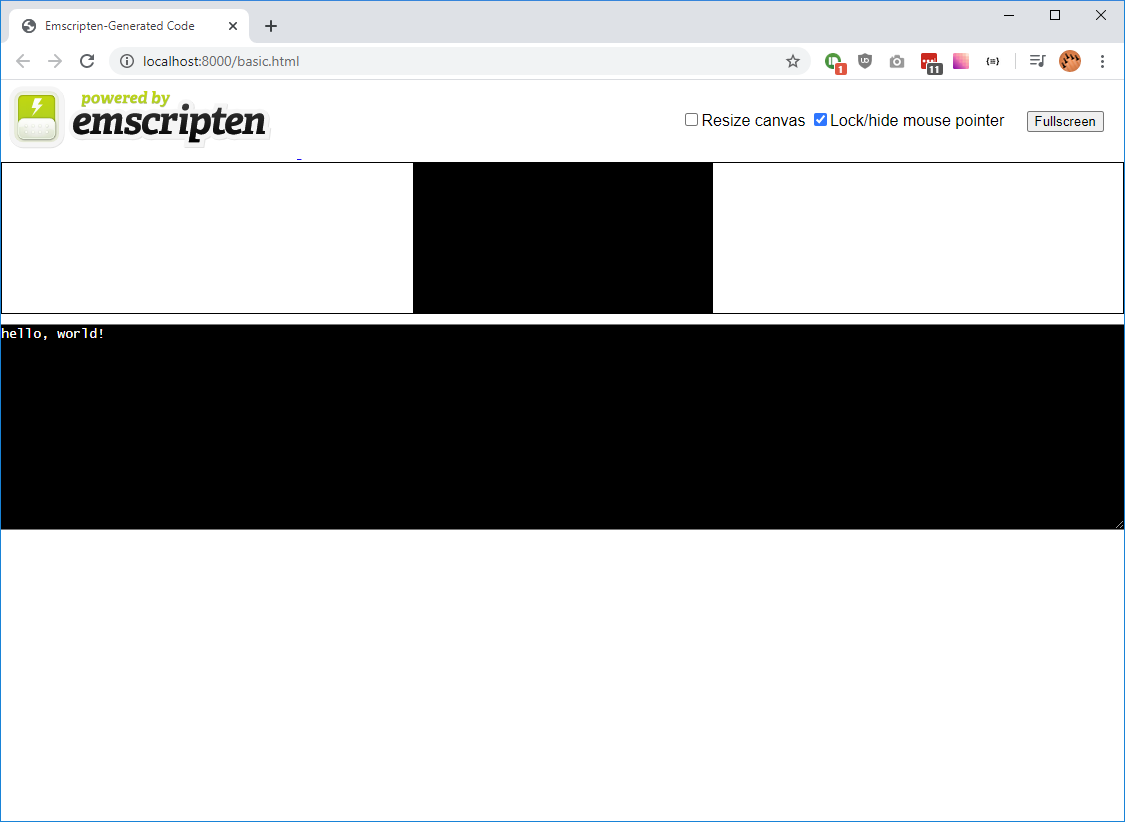Image resolution: width=1125 pixels, height=822 pixels.
Task: Uncheck Lock/hide mouse pointer
Action: point(820,120)
